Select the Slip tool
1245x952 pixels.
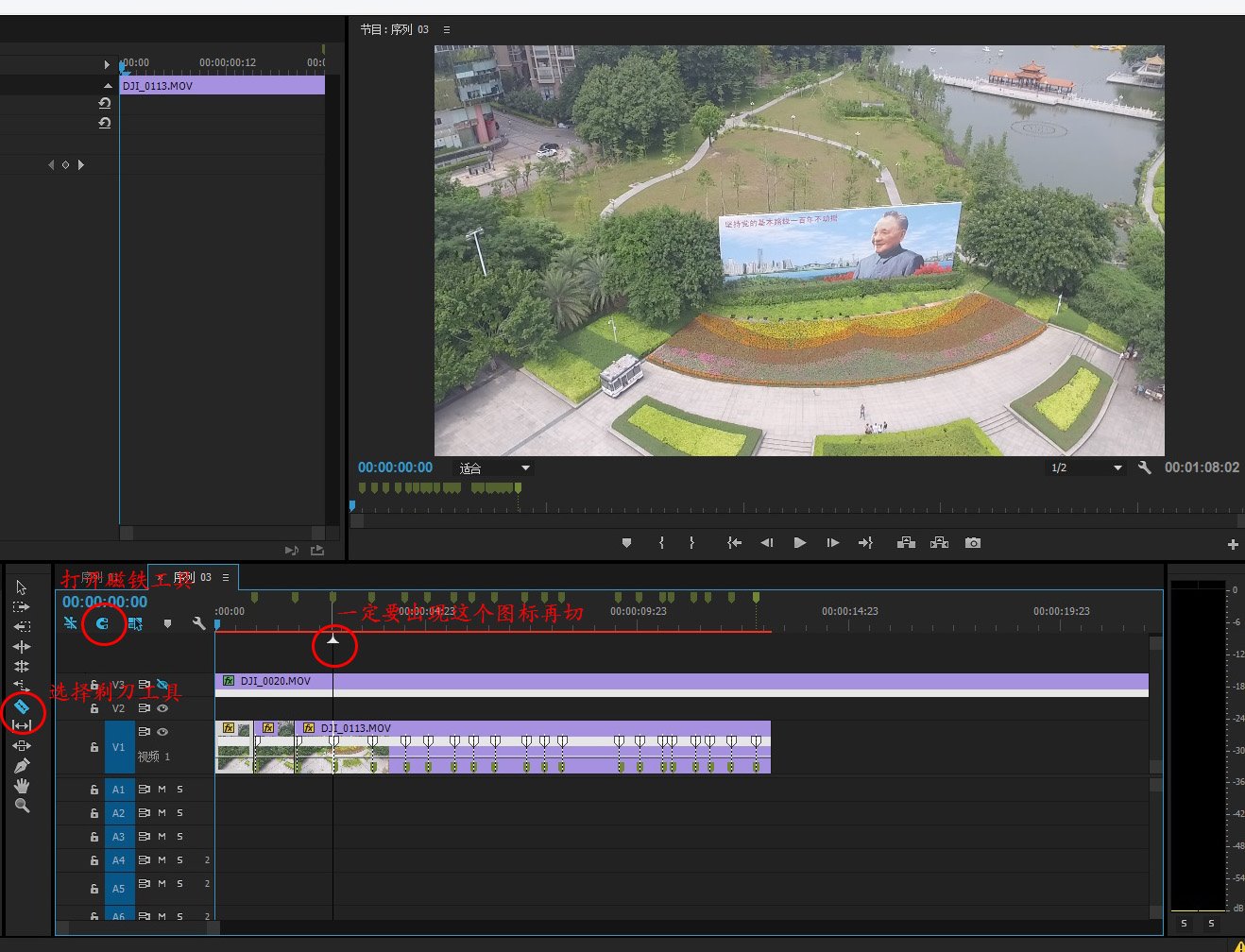point(22,725)
